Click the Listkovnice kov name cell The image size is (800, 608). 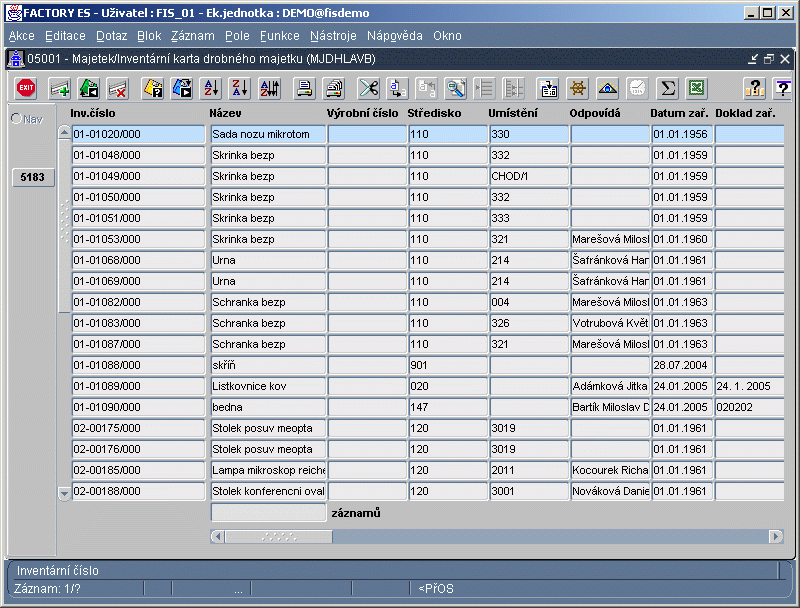click(268, 386)
